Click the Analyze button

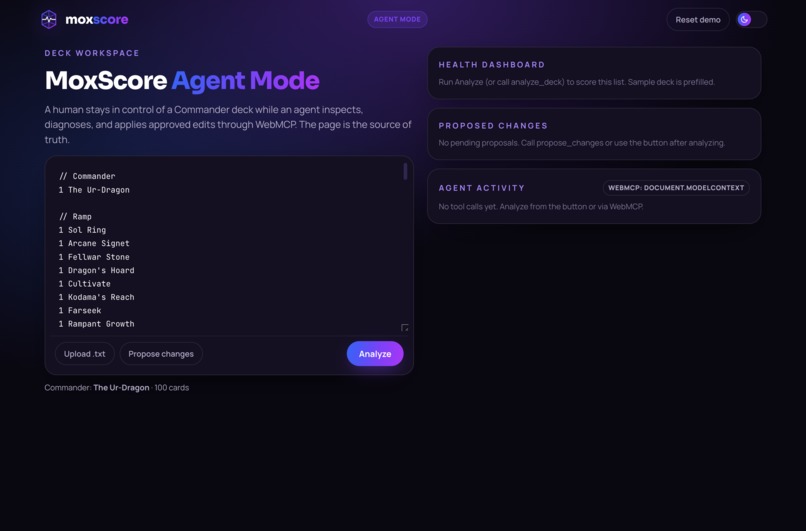[375, 354]
